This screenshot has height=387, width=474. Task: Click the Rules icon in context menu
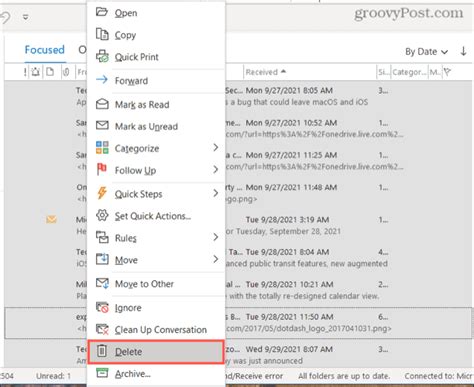pyautogui.click(x=102, y=237)
